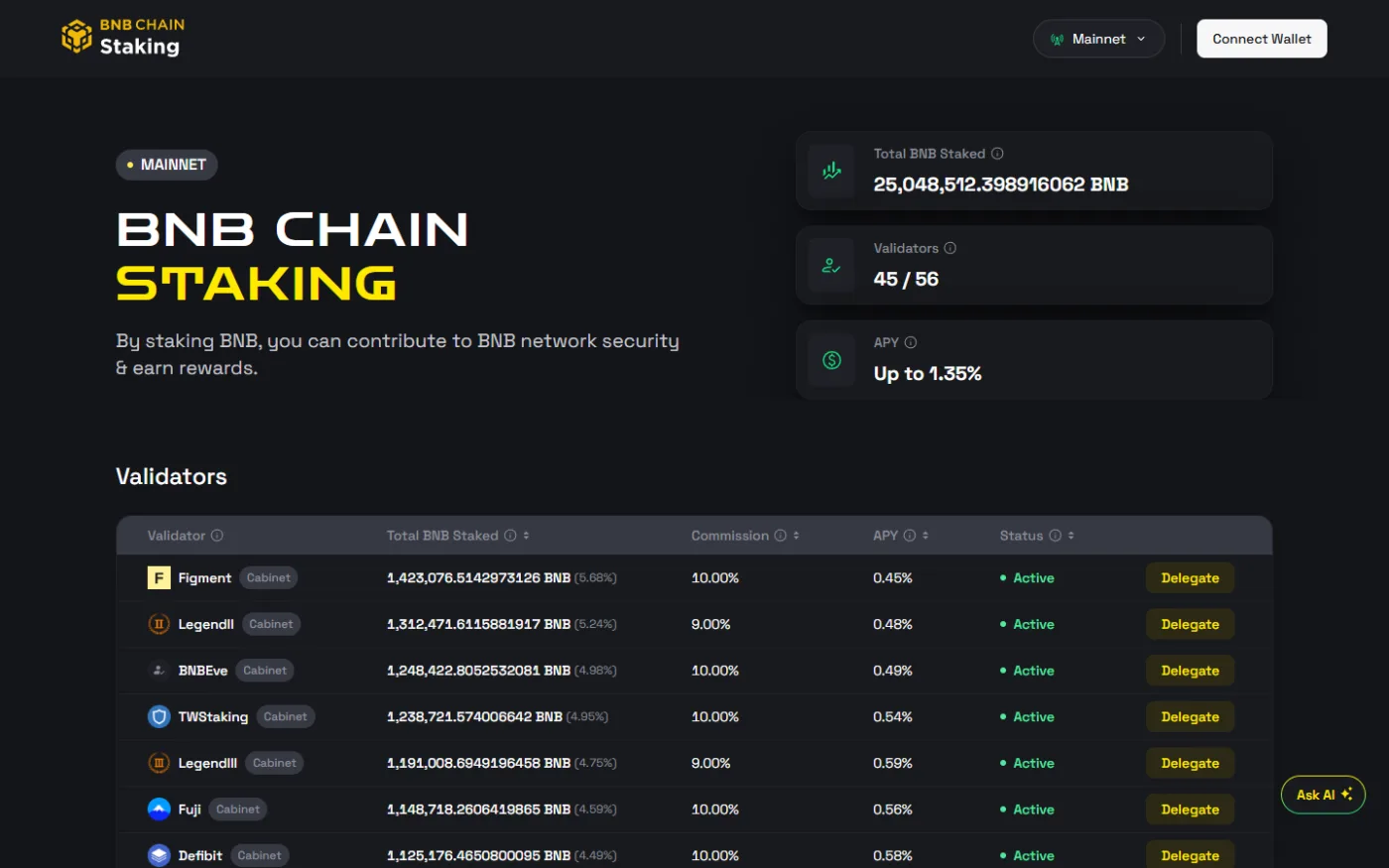
Task: Click Figment's staked amount 1,423,076.5142973126 BNB
Action: click(x=478, y=578)
